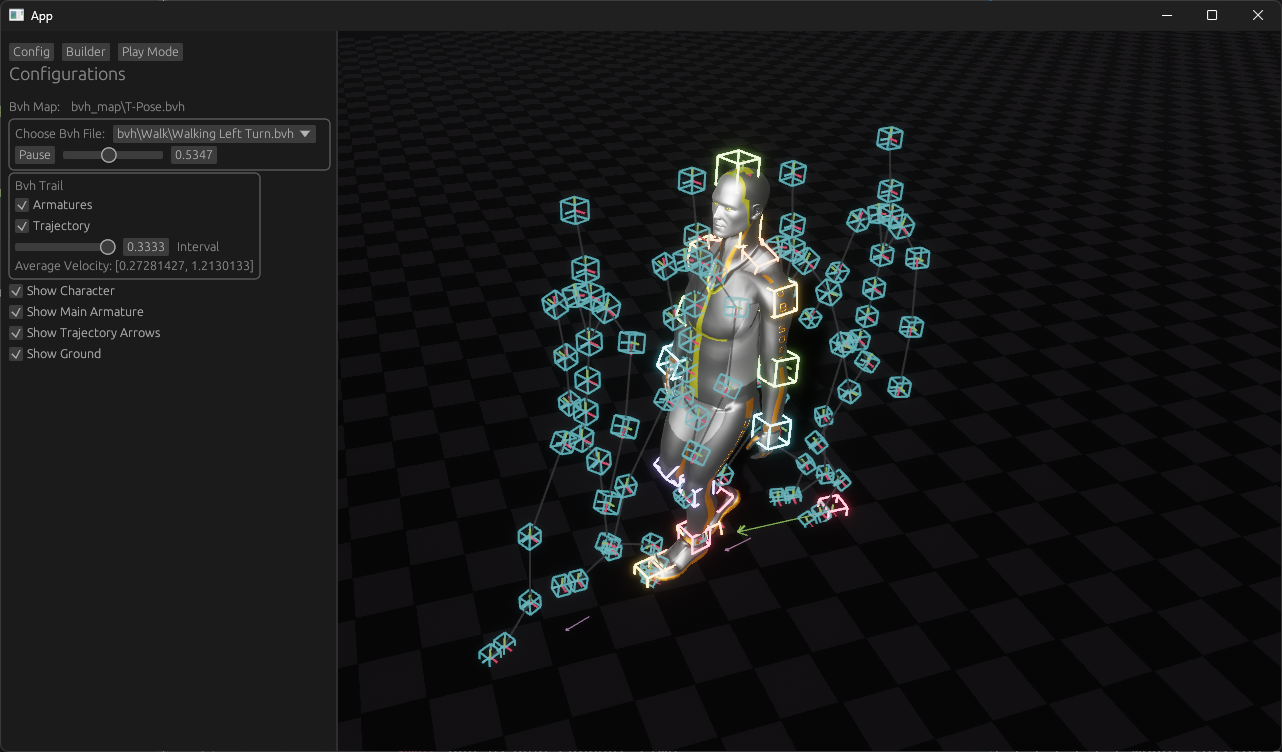The height and width of the screenshot is (752, 1282).
Task: Switch to the Config tab
Action: 31,52
